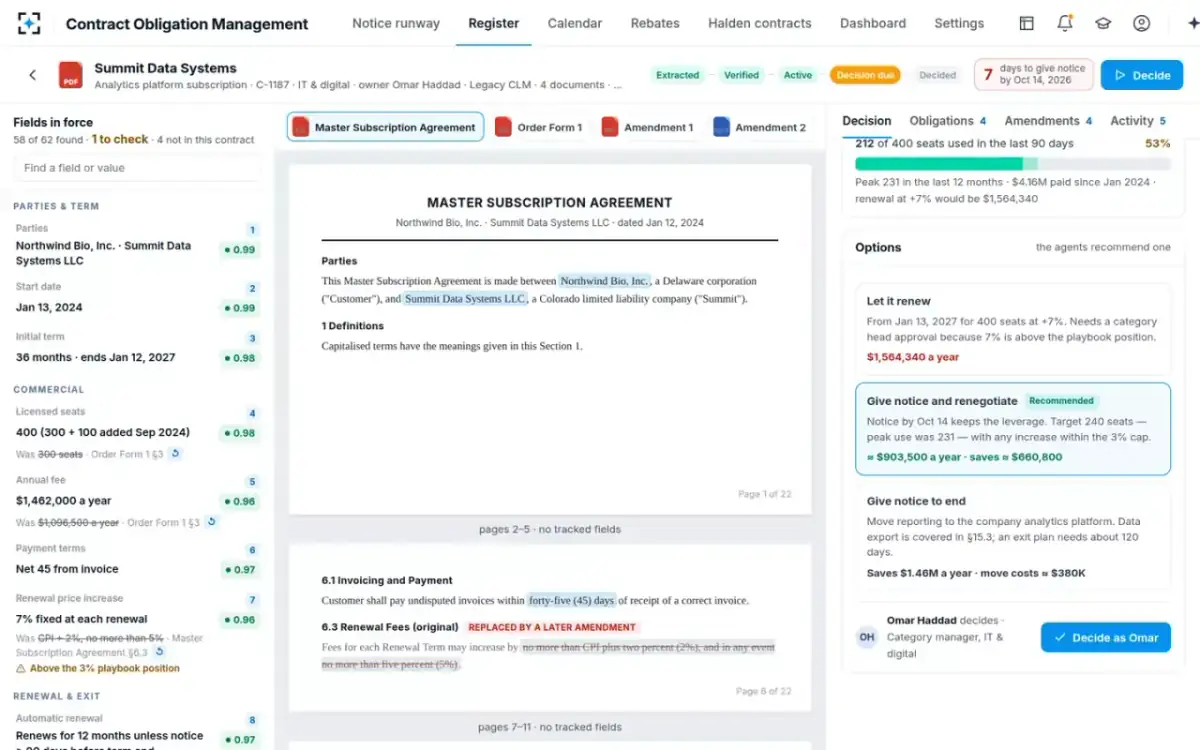Show the Obligations tab in the right panel

(948, 121)
